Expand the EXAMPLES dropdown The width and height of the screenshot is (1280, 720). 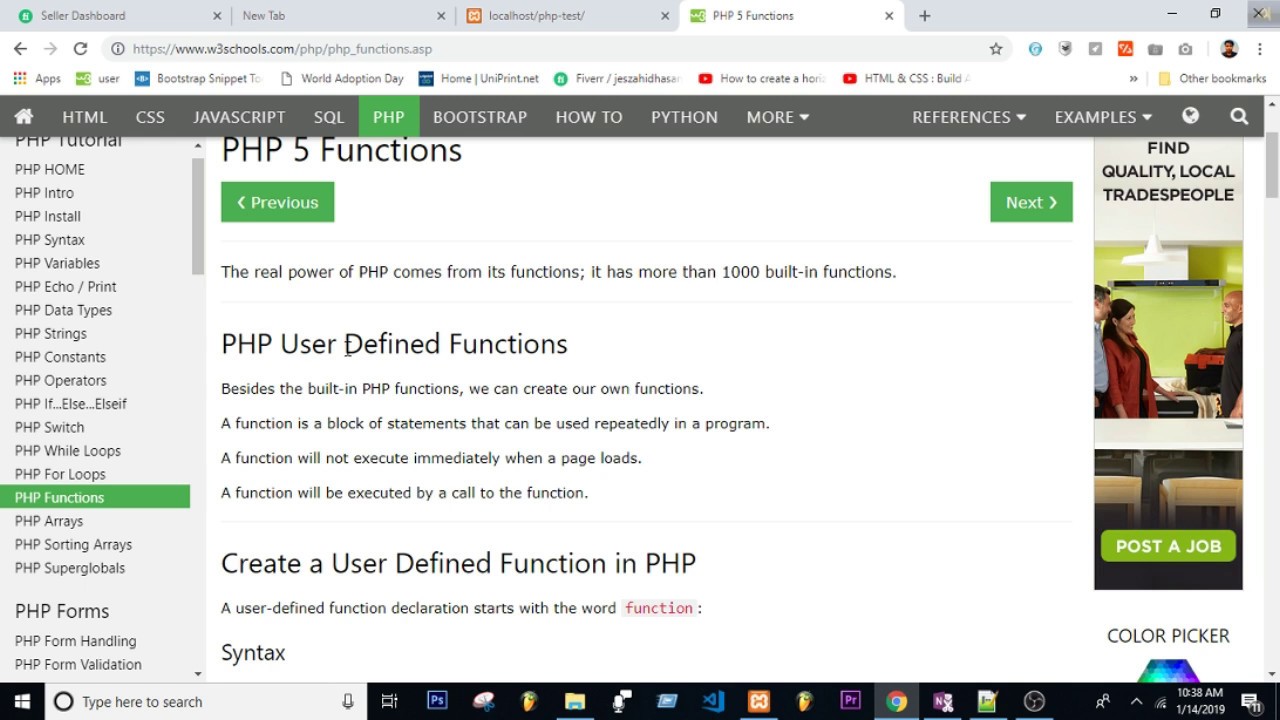[1103, 117]
